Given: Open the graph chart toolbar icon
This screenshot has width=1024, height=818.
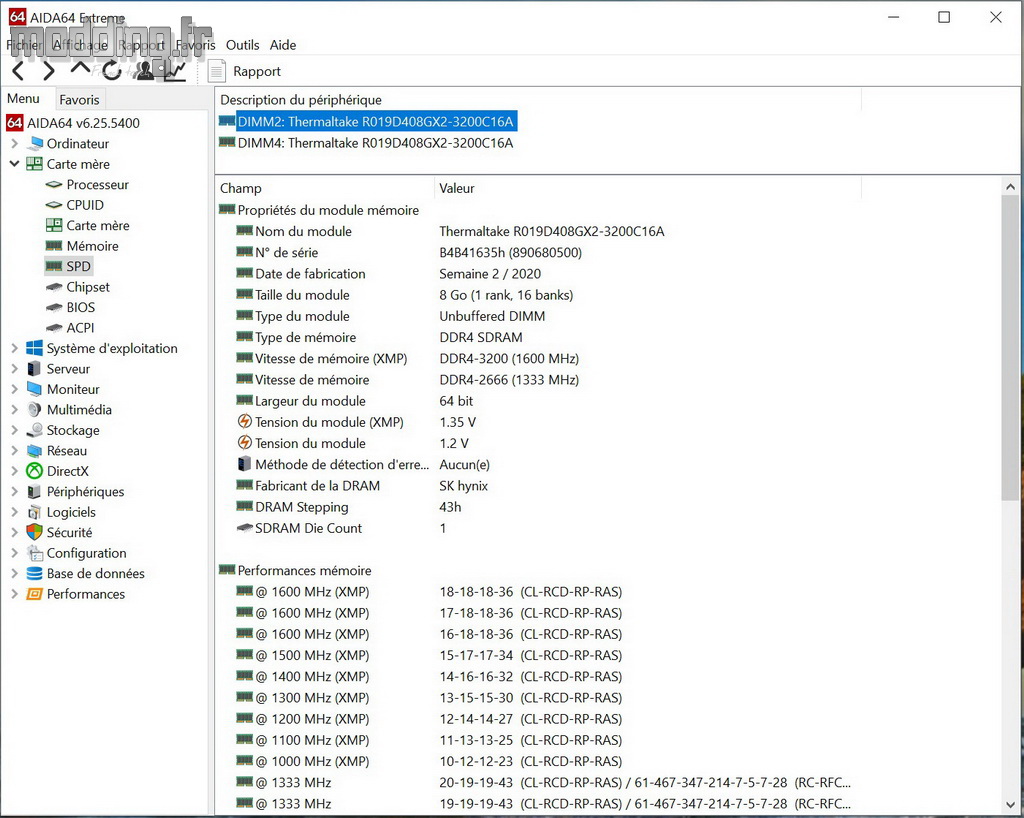Looking at the screenshot, I should (x=174, y=71).
